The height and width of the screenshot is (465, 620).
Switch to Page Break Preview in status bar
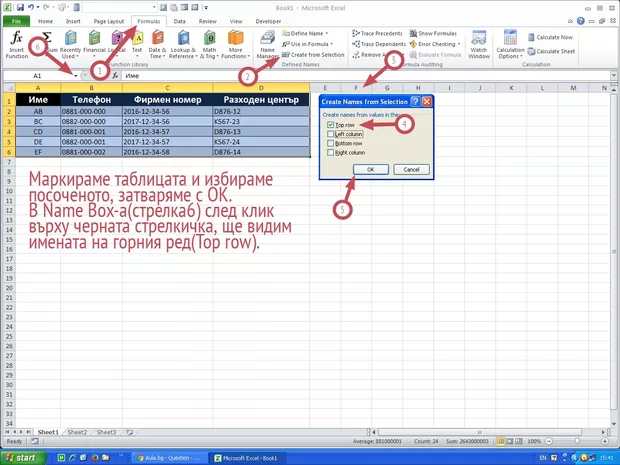point(519,441)
